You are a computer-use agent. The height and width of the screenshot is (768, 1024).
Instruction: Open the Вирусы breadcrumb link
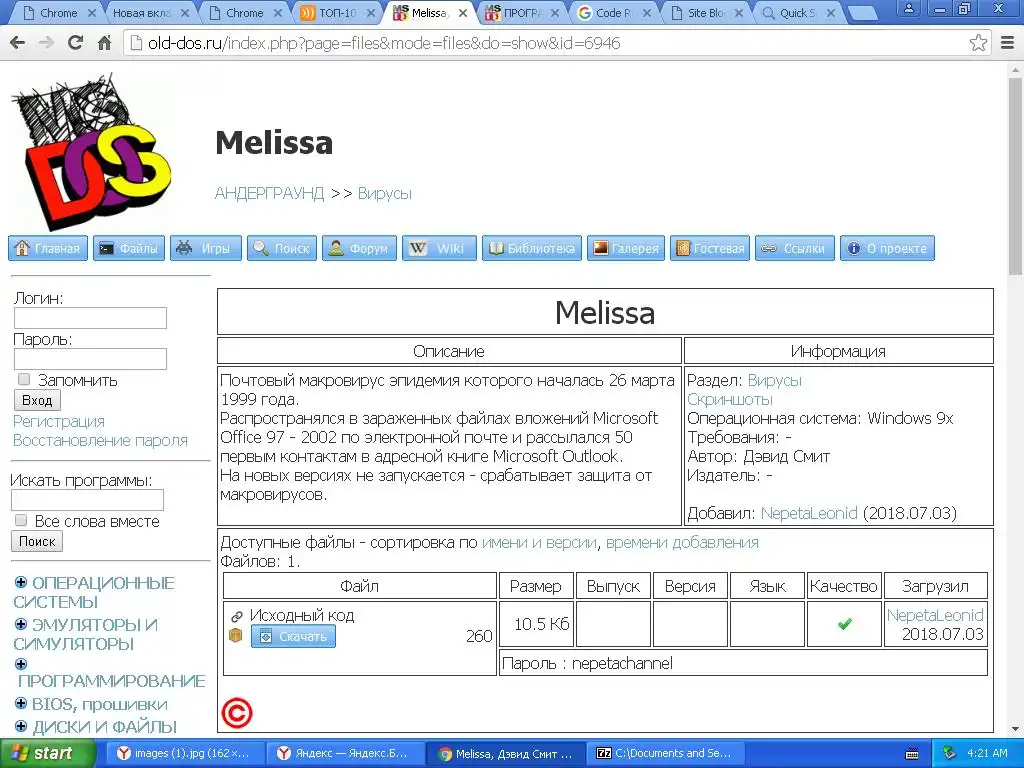tap(385, 193)
